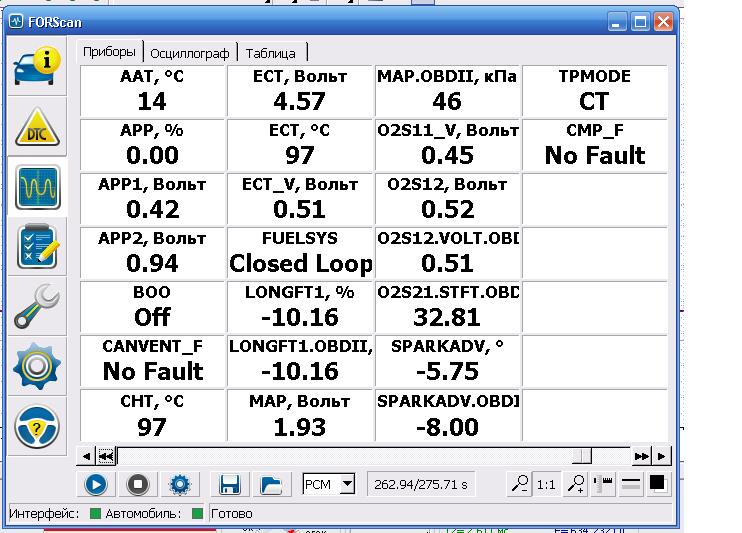Open the service wrench section icon

point(37,306)
